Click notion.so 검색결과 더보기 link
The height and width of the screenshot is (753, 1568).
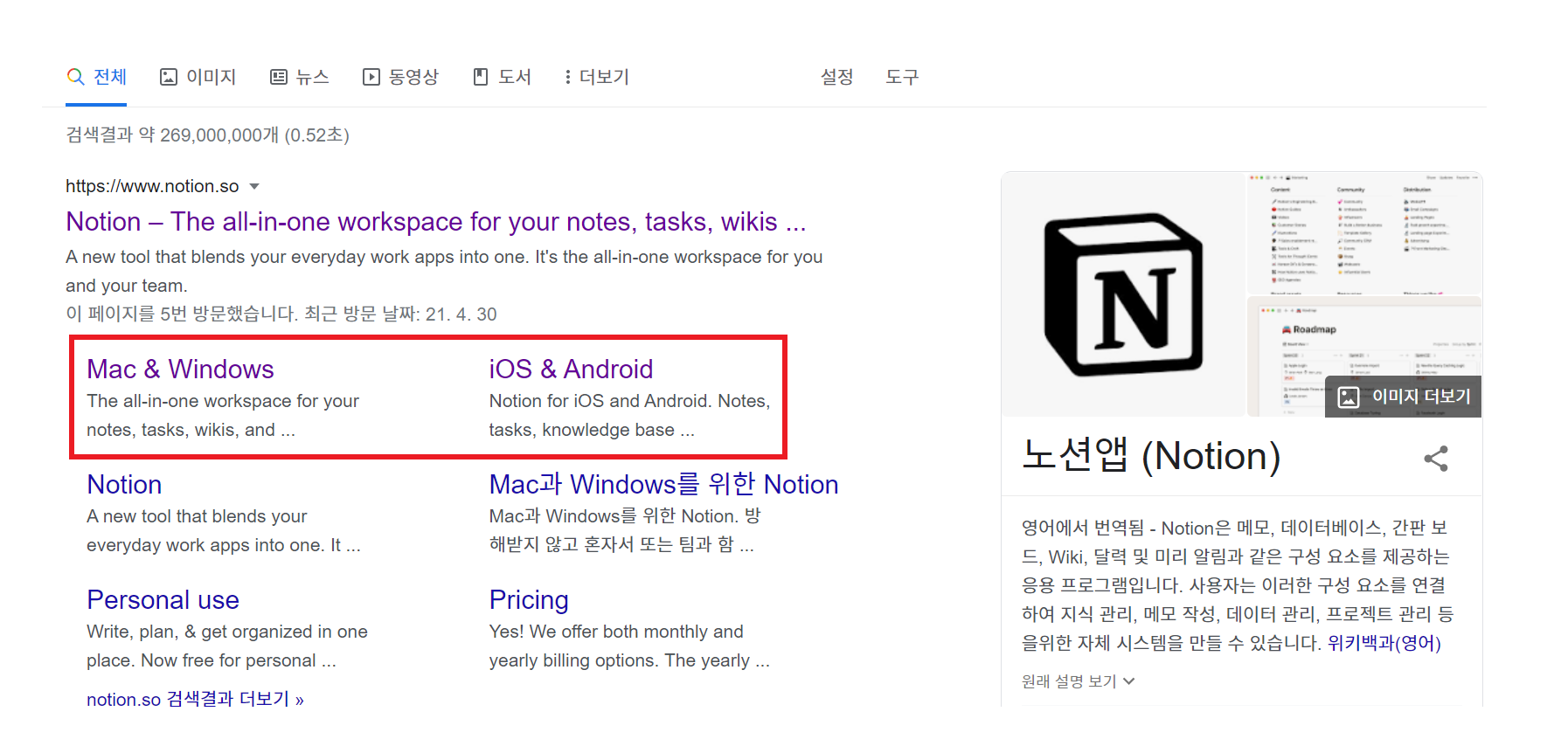tap(195, 699)
